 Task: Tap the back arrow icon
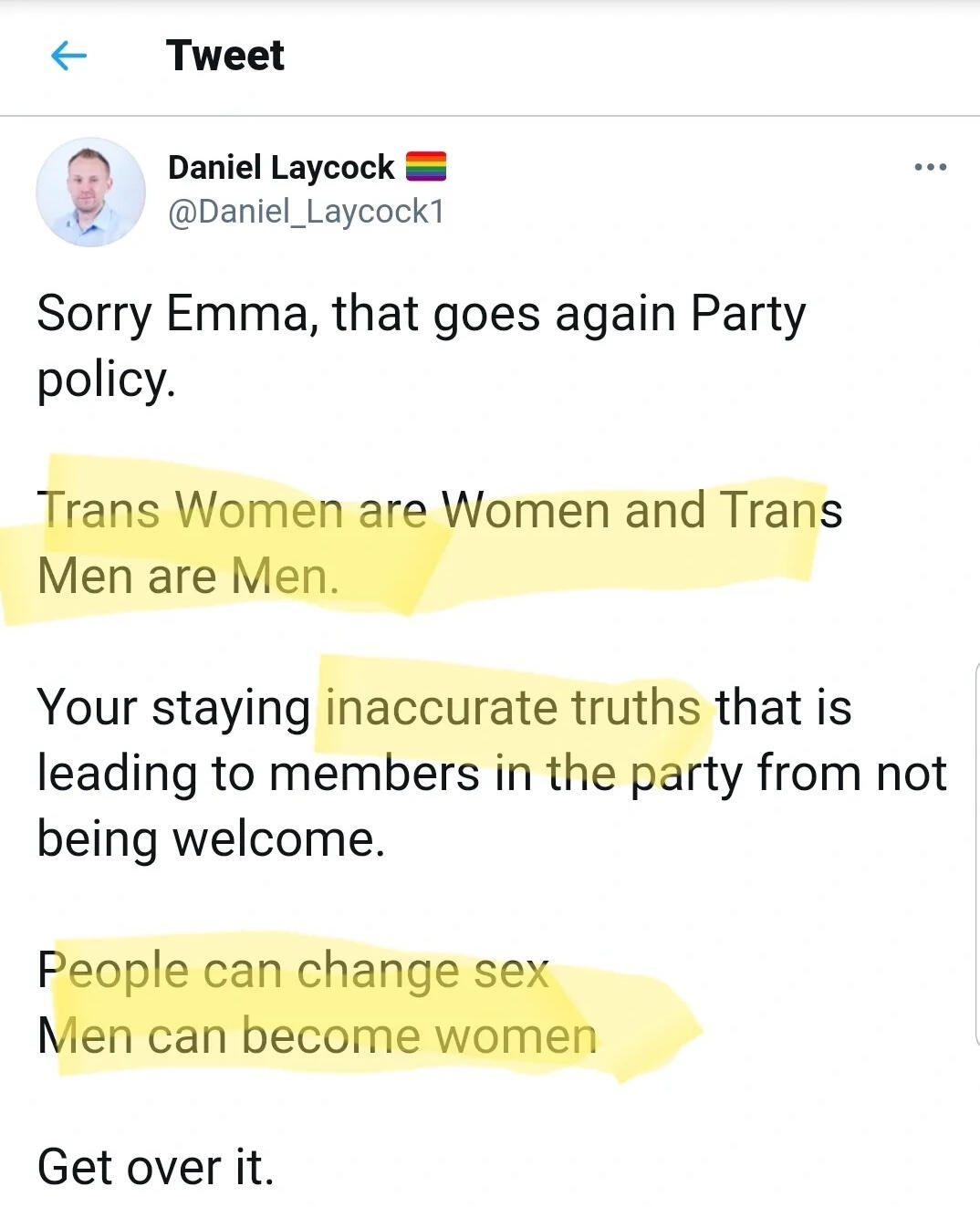(68, 57)
